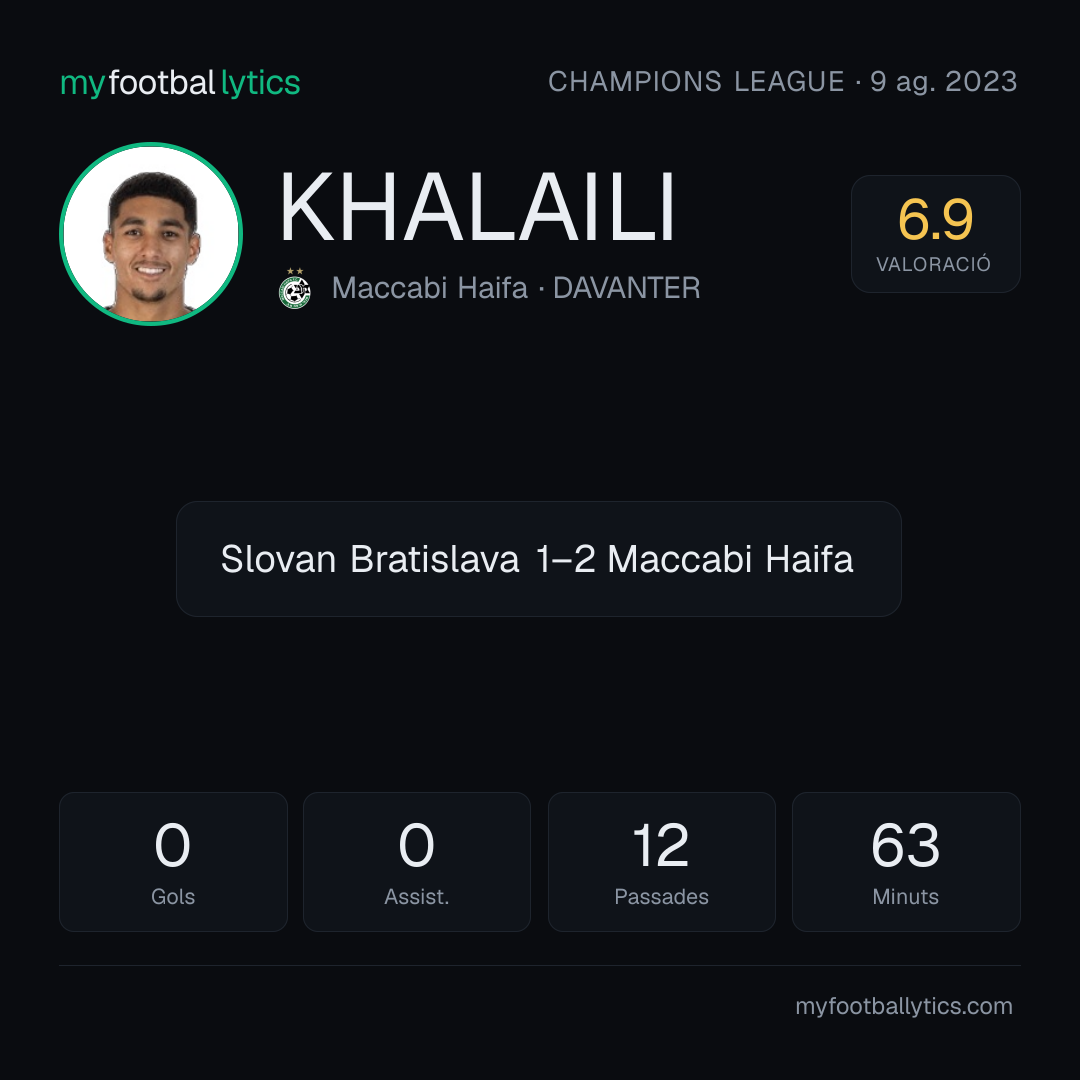The image size is (1080, 1080).
Task: Open the player's circular portrait photo
Action: (151, 233)
